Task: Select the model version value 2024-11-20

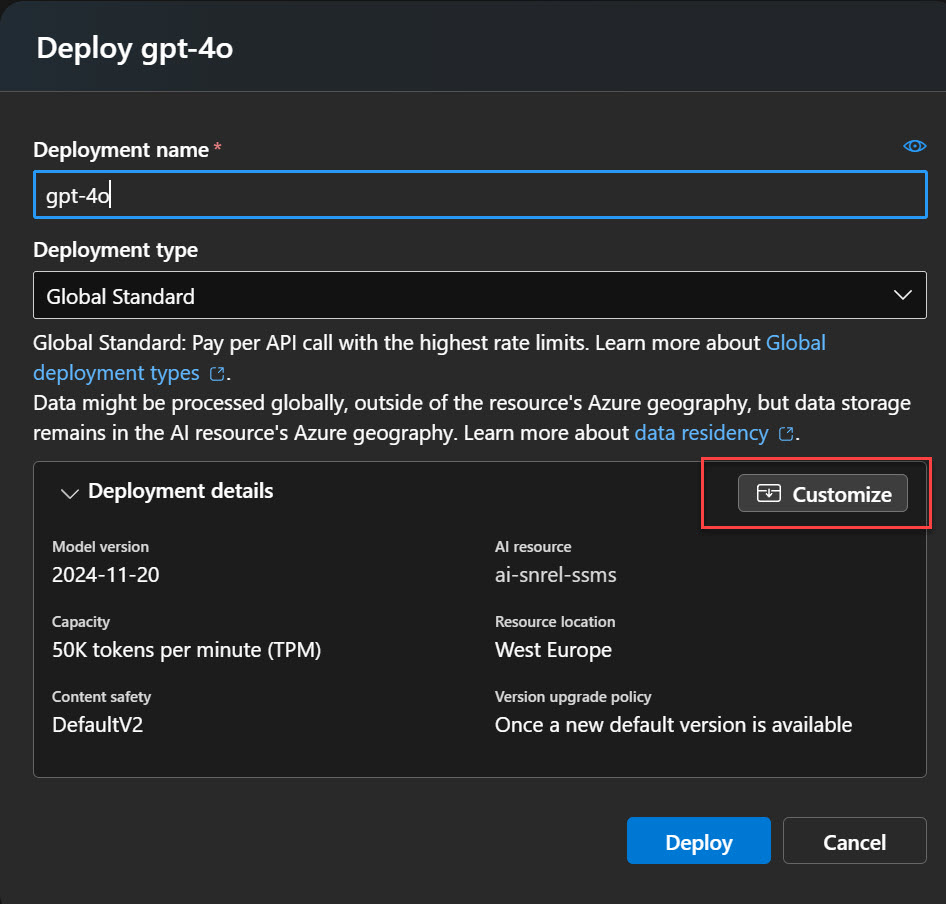Action: click(x=106, y=575)
